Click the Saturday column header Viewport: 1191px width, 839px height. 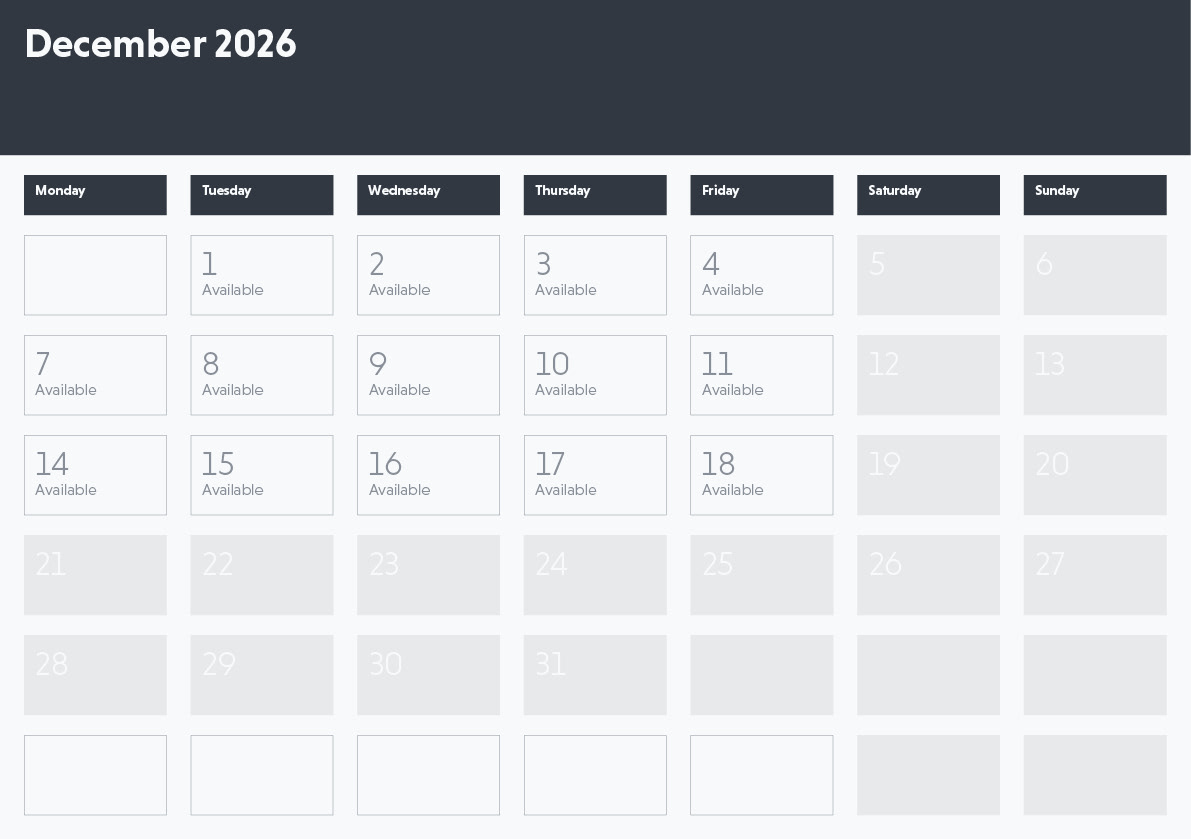point(928,194)
